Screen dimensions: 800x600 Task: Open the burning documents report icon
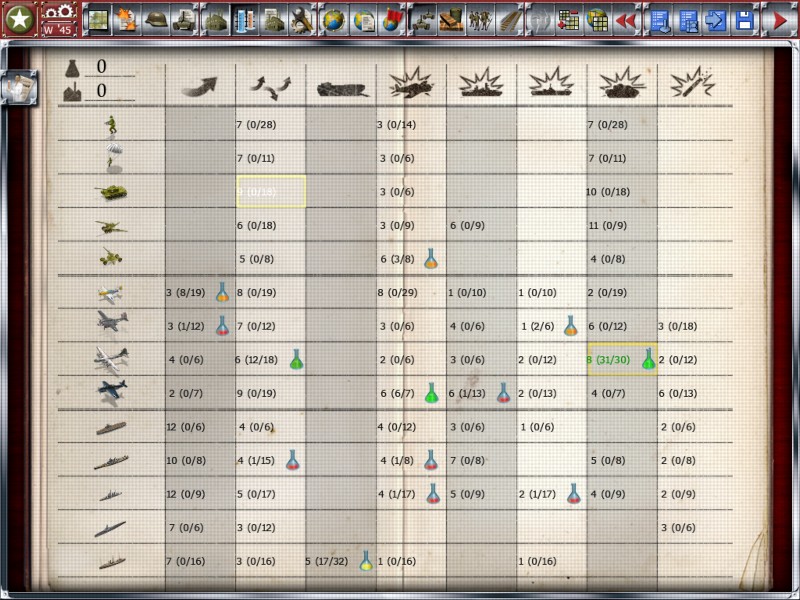pyautogui.click(x=127, y=20)
